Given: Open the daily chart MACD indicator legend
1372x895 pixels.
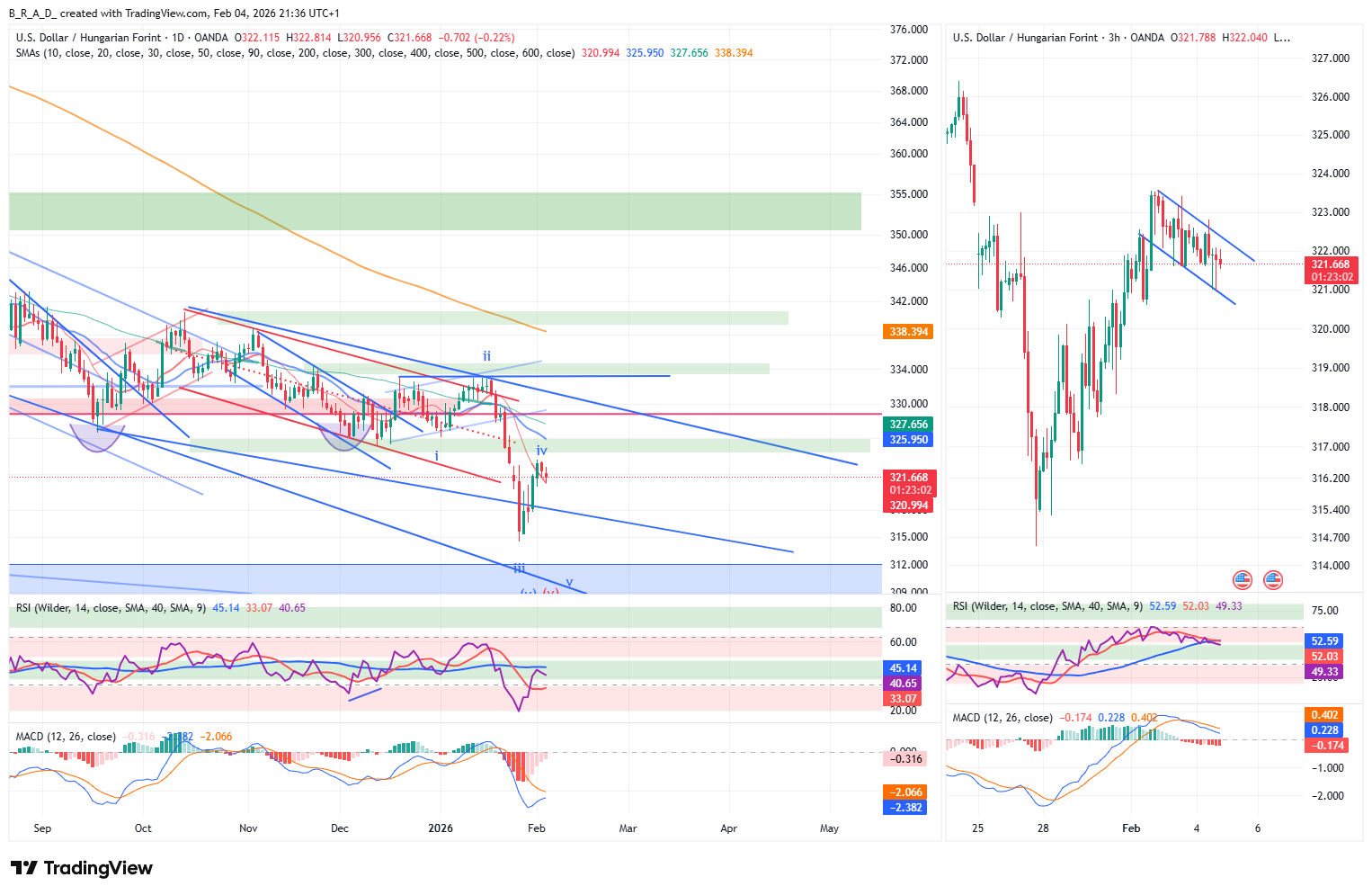Looking at the screenshot, I should pyautogui.click(x=66, y=737).
